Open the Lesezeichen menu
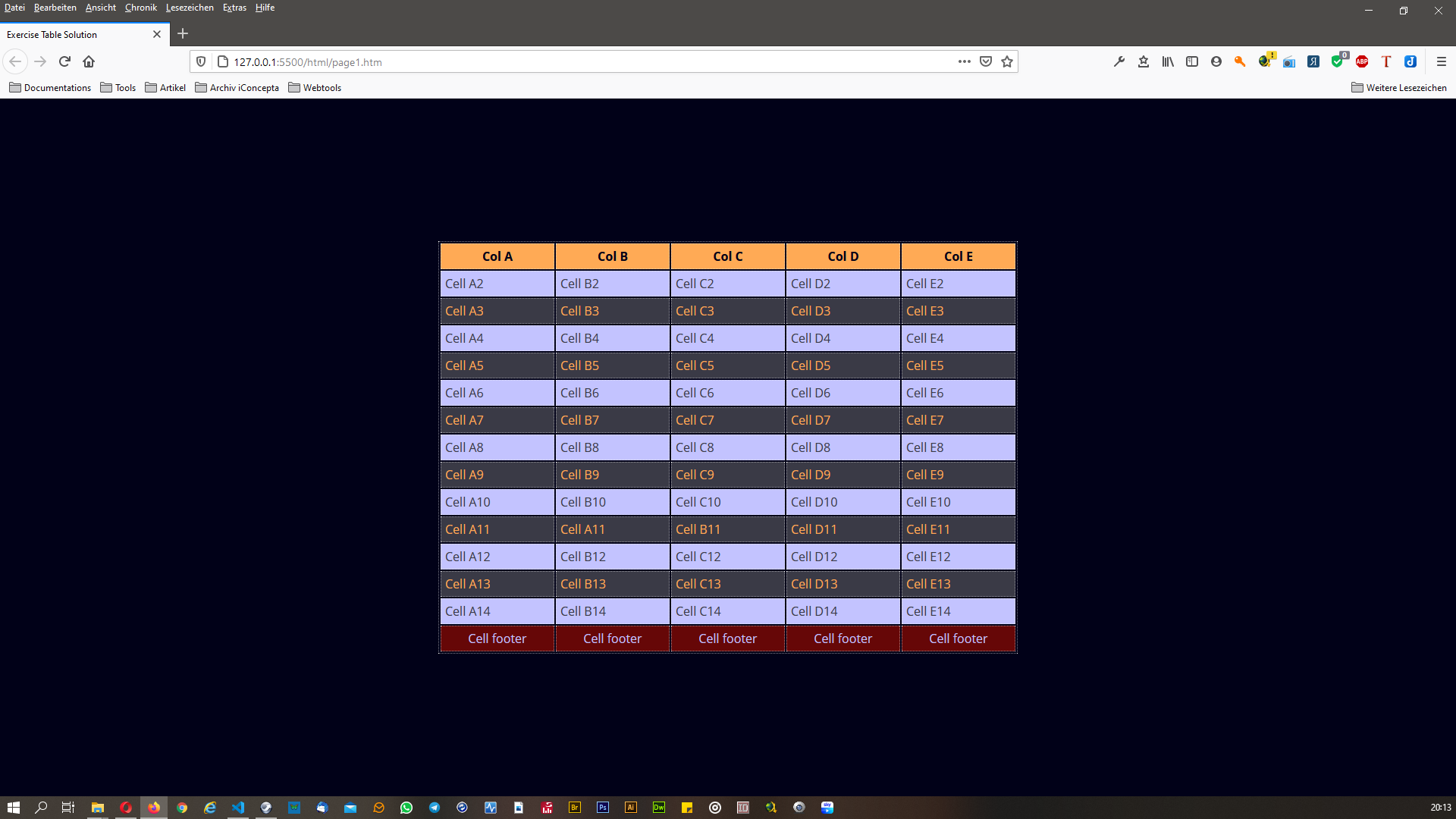Screen dimensions: 1456x819 190,8
